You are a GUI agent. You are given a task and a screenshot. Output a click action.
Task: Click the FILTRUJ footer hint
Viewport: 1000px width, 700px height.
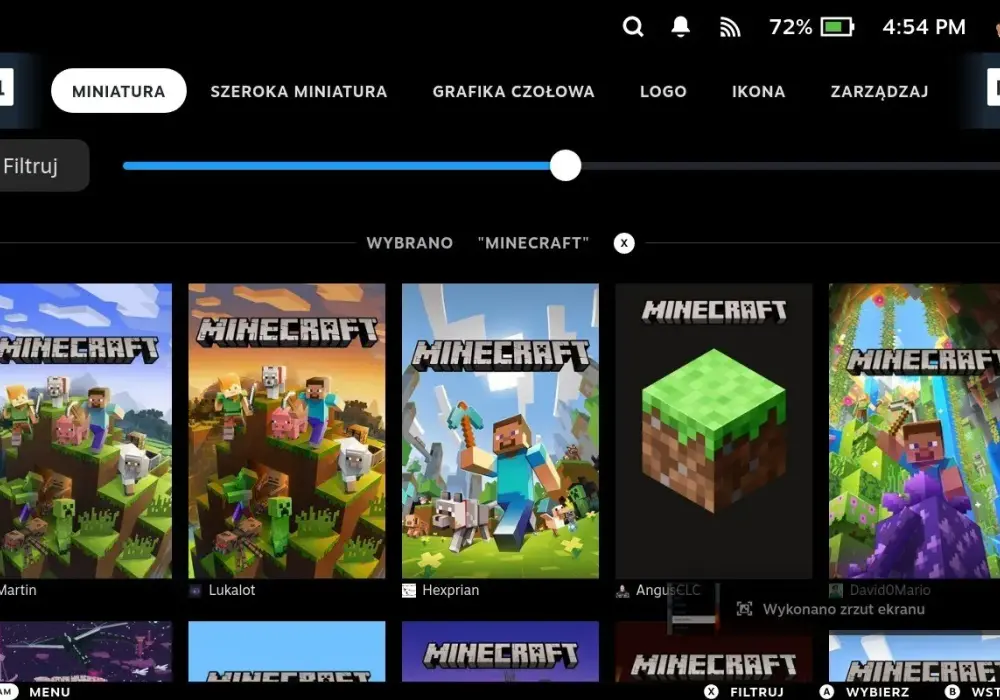pos(756,692)
